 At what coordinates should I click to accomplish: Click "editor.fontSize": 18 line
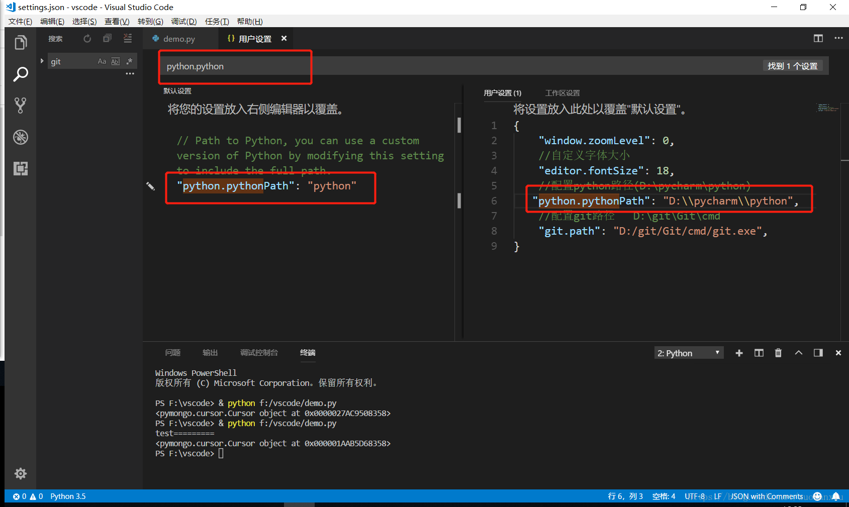pos(606,171)
